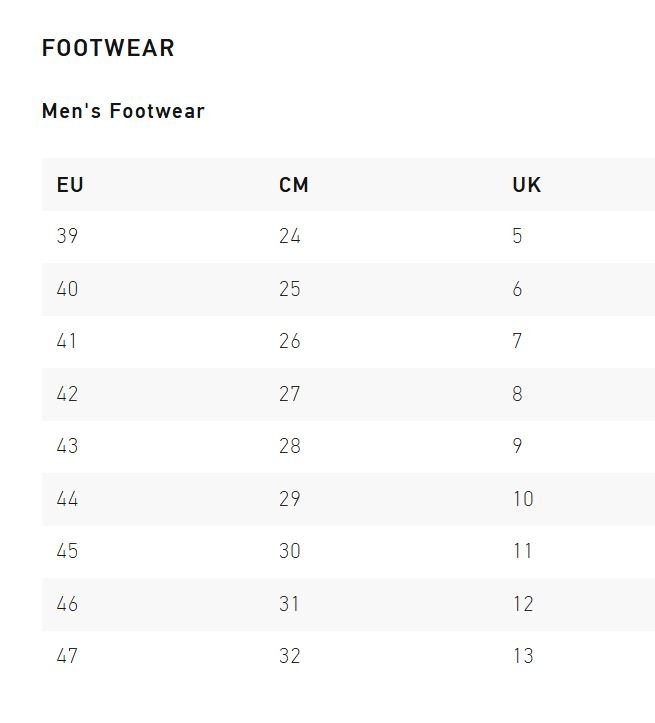655x723 pixels.
Task: Click EU size 44 cell
Action: 67,499
